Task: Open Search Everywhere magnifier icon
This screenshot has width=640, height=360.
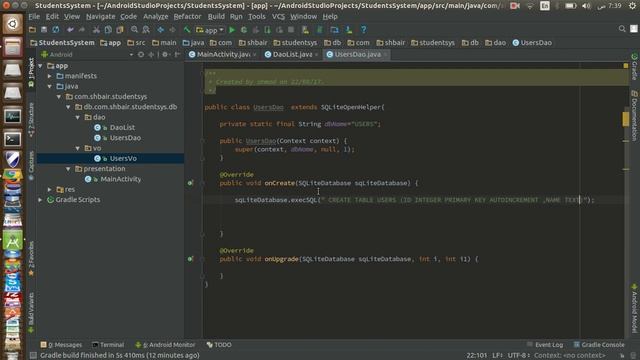Action: [622, 29]
